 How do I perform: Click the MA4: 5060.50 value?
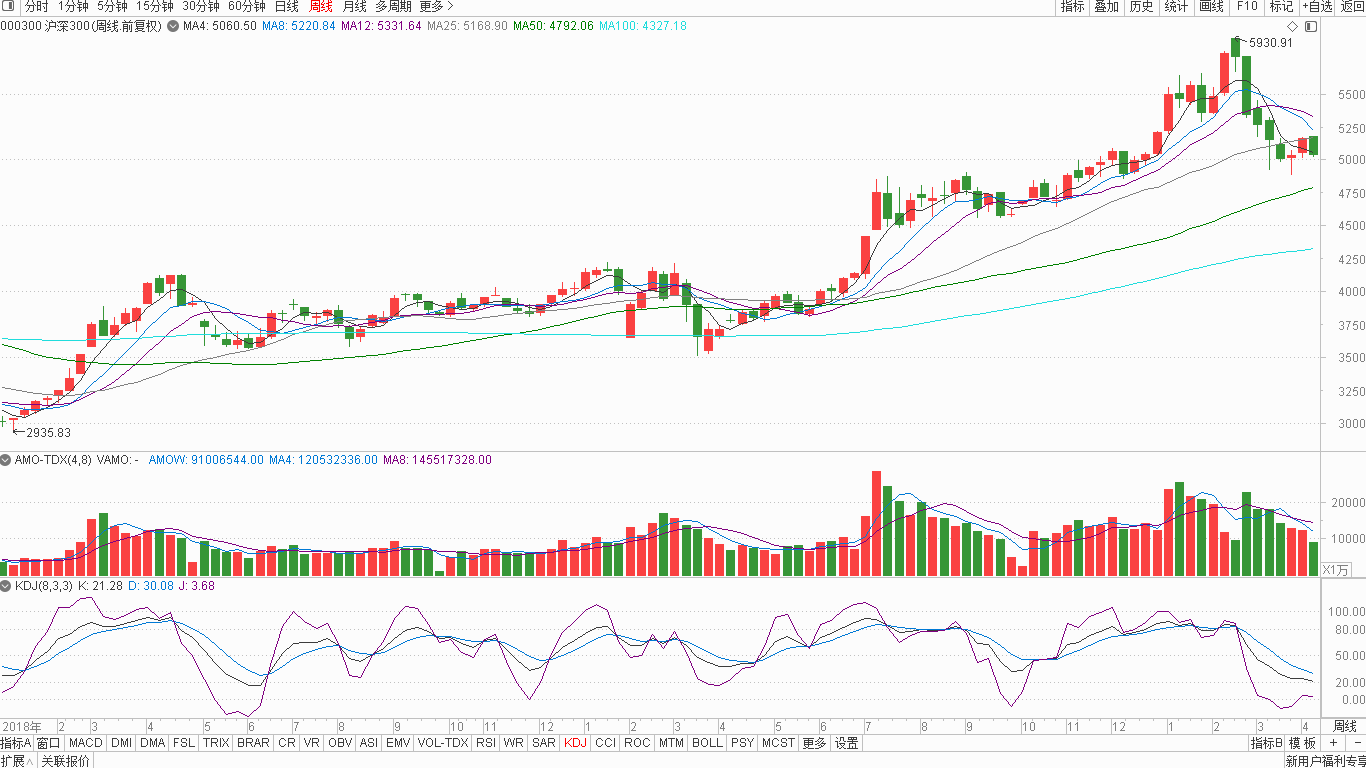point(220,26)
